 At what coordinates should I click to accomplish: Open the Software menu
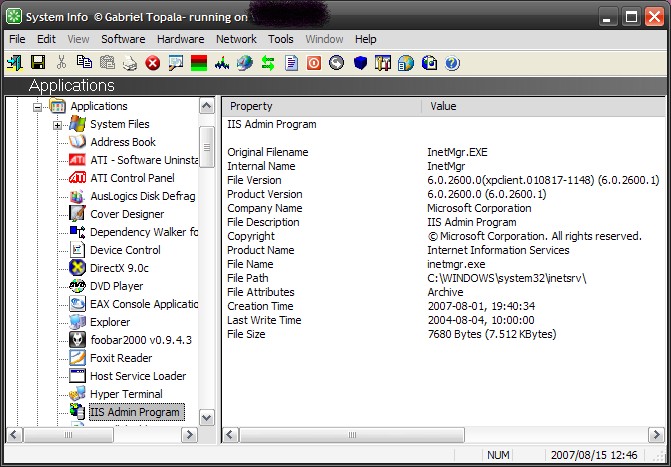(x=123, y=39)
